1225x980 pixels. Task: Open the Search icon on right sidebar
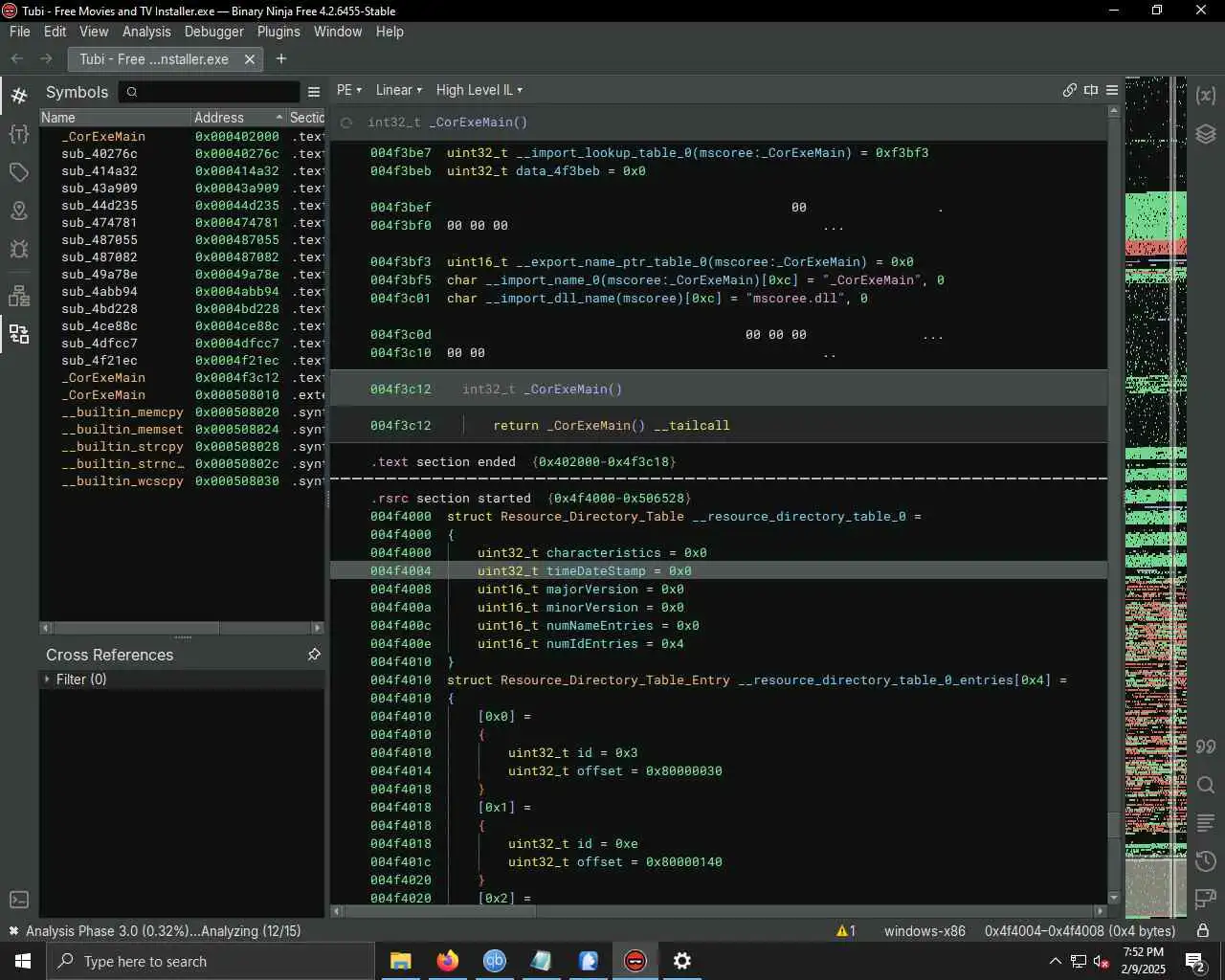1206,786
